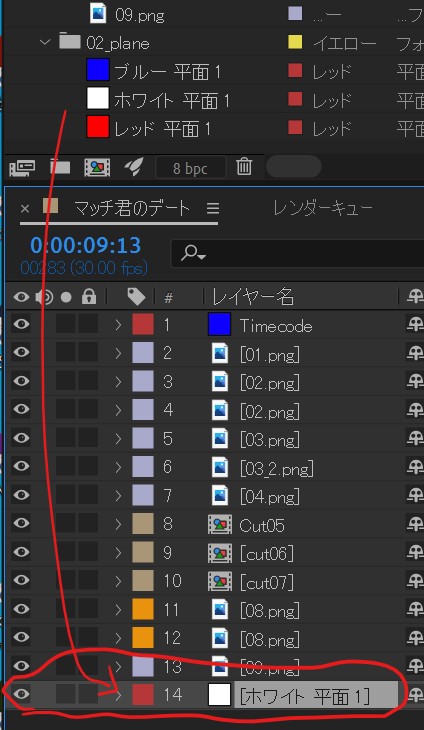Screen dimensions: 424x730
Task: Expand layer 10 [cut07] properties
Action: pos(118,581)
